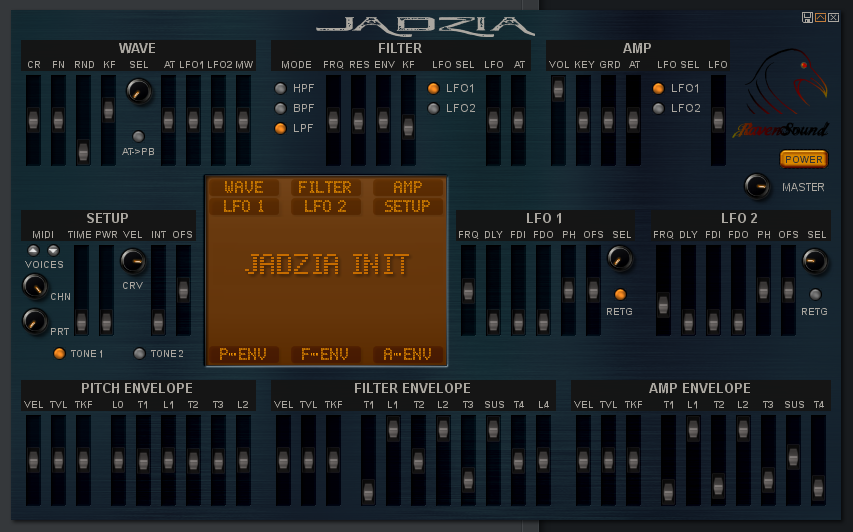Toggle the AT>PB switch in WAVE
This screenshot has width=853, height=532.
tap(138, 136)
